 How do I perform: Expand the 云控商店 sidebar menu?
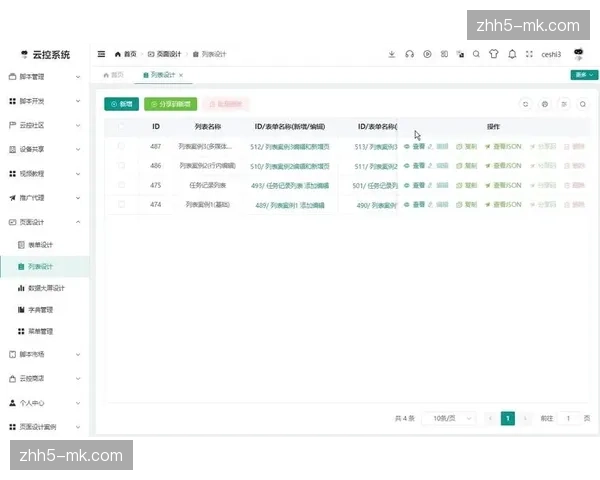pos(44,379)
